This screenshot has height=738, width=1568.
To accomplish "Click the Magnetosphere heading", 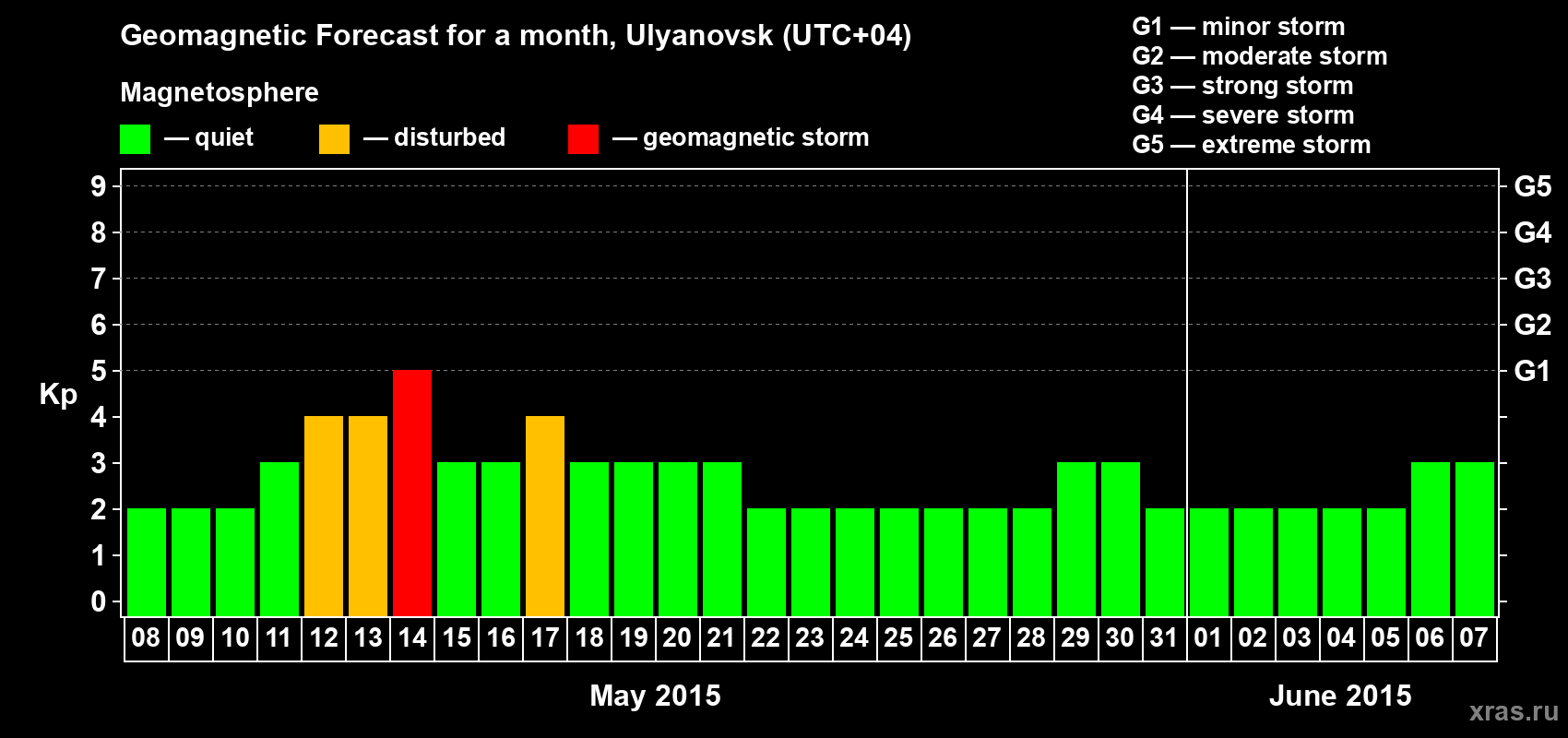I will click(x=220, y=93).
